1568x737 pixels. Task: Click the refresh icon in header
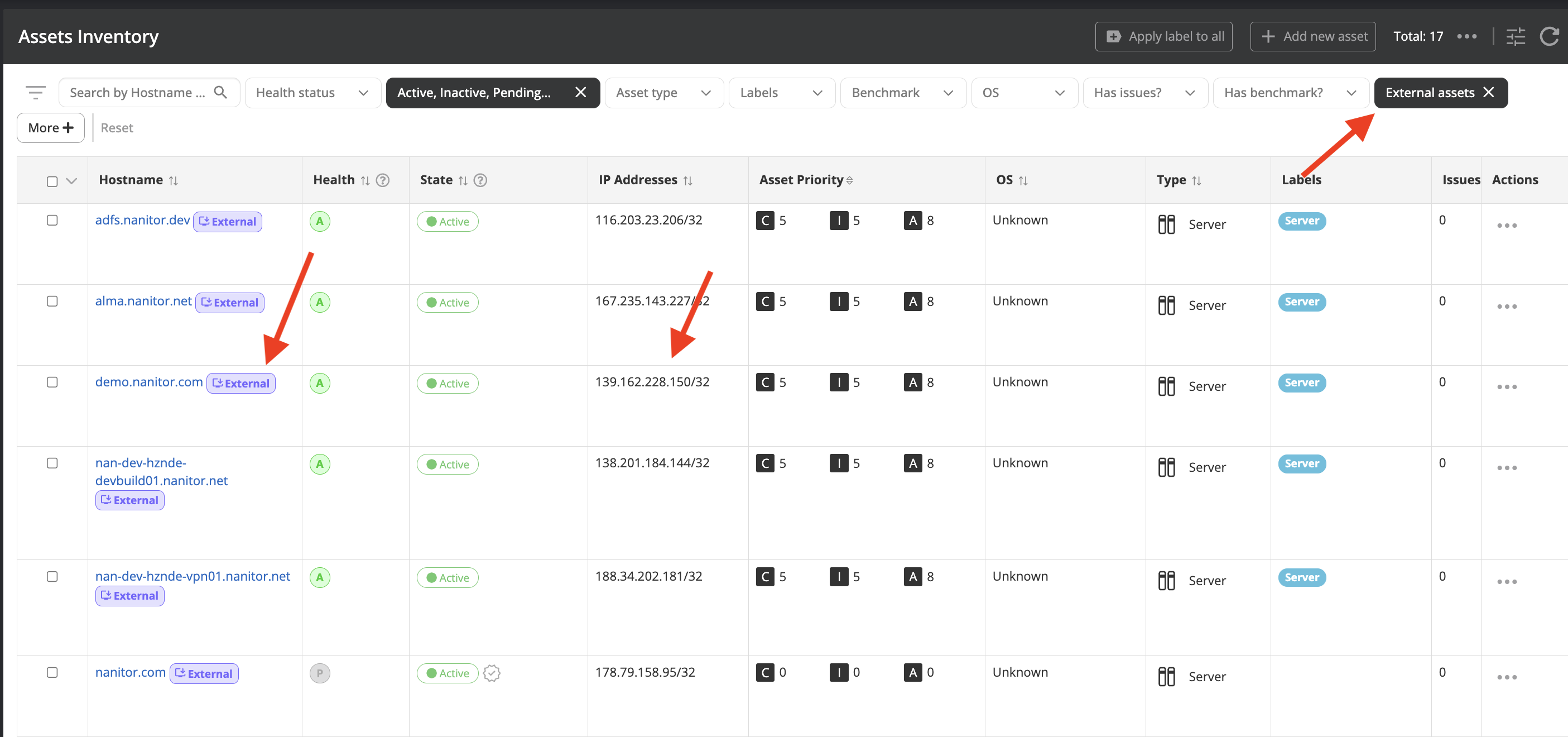coord(1548,36)
